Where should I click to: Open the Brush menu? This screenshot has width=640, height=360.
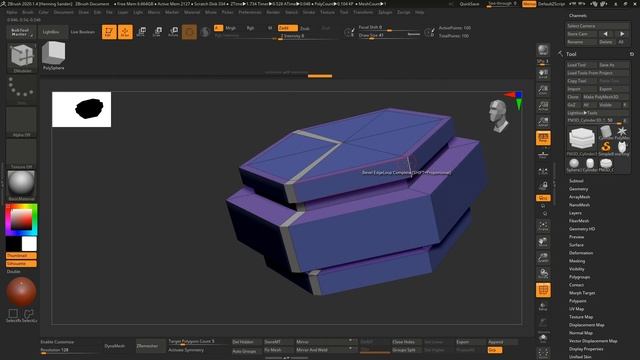[x=28, y=12]
